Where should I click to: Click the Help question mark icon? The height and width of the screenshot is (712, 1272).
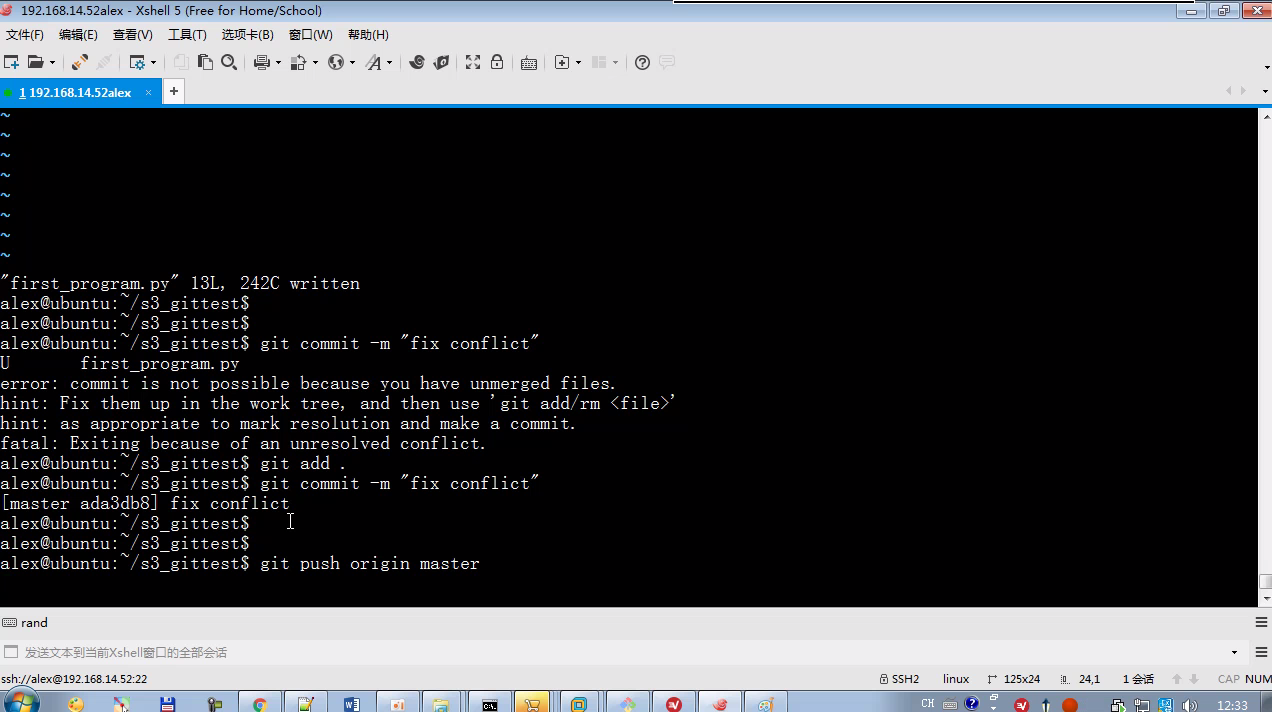(643, 62)
